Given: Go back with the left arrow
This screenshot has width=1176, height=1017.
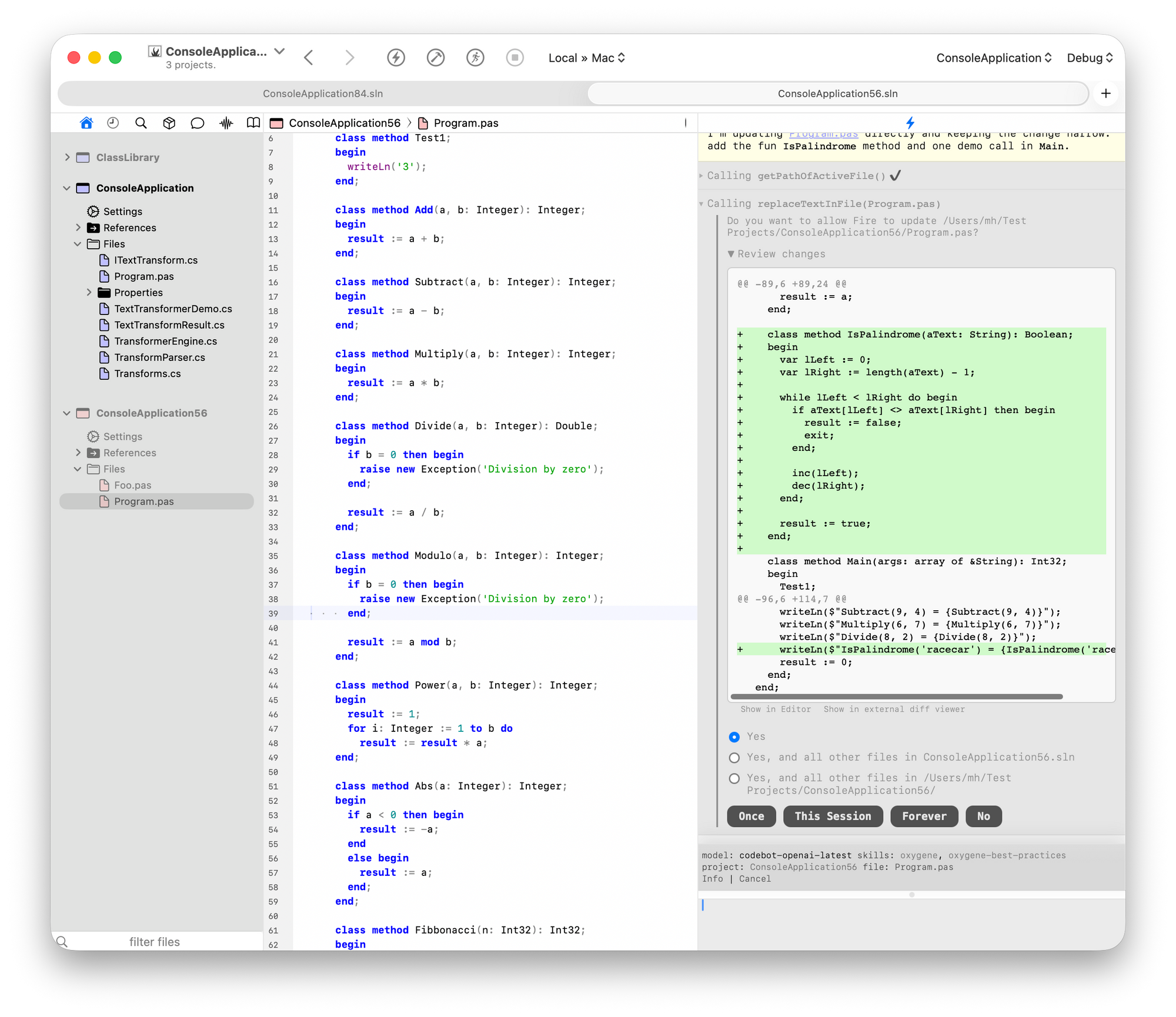Looking at the screenshot, I should click(x=309, y=58).
